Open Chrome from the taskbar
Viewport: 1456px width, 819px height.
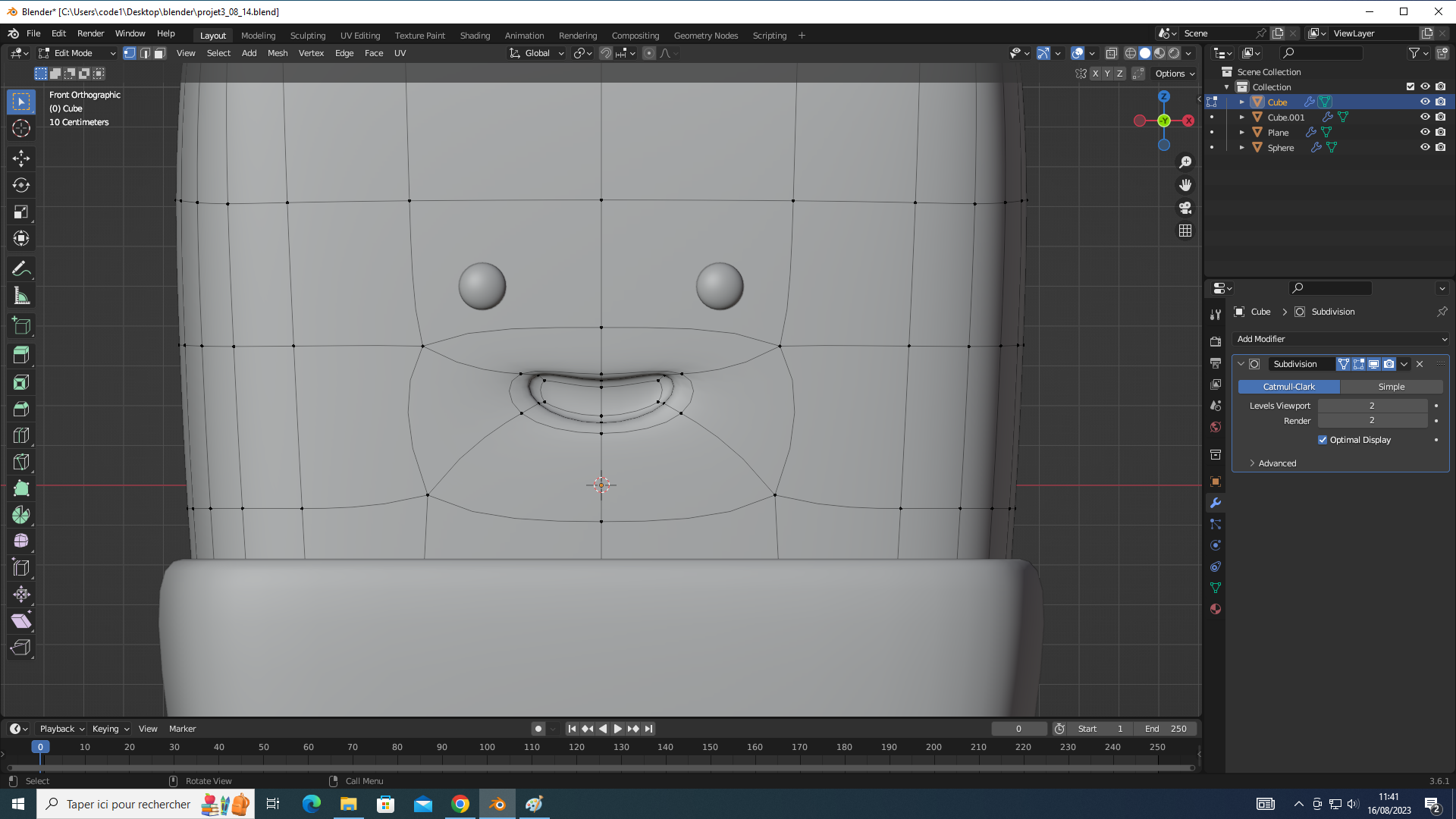(x=460, y=804)
